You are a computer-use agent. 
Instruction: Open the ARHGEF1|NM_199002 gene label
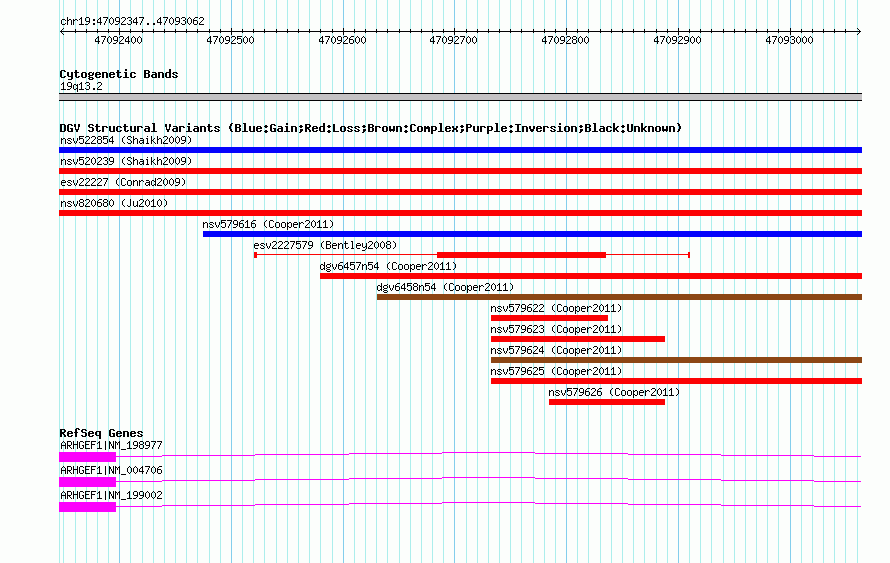(111, 495)
